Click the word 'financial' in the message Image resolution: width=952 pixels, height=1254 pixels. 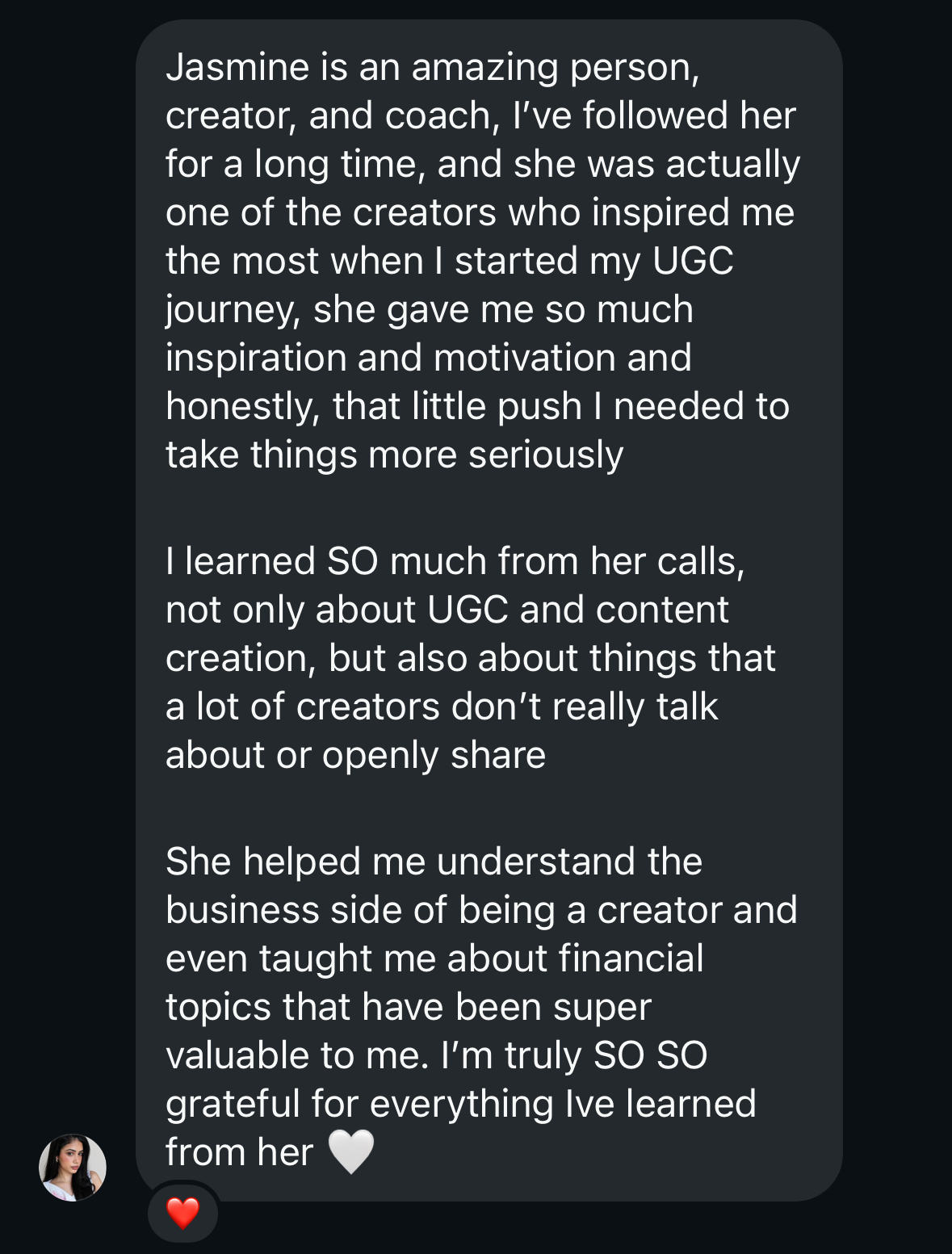[631, 958]
